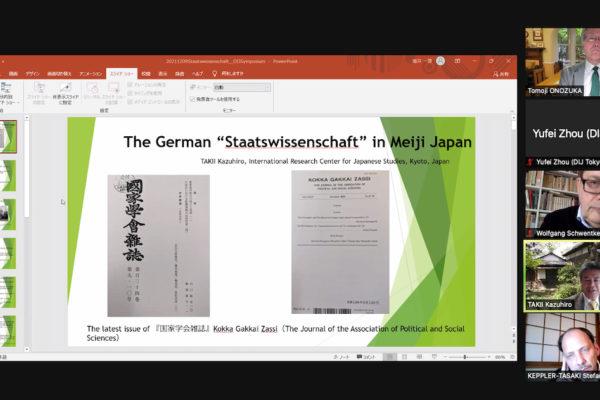Viewport: 600px width, 400px height.
Task: Click the Fit slide to window icon
Action: click(512, 357)
